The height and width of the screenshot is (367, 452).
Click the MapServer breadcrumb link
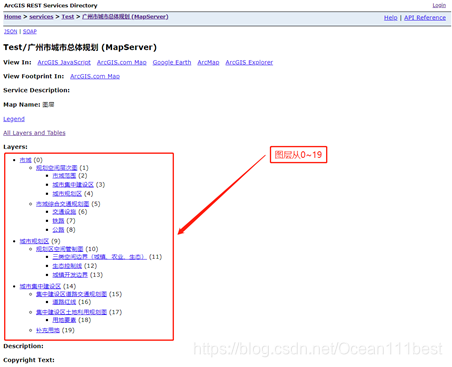[125, 17]
